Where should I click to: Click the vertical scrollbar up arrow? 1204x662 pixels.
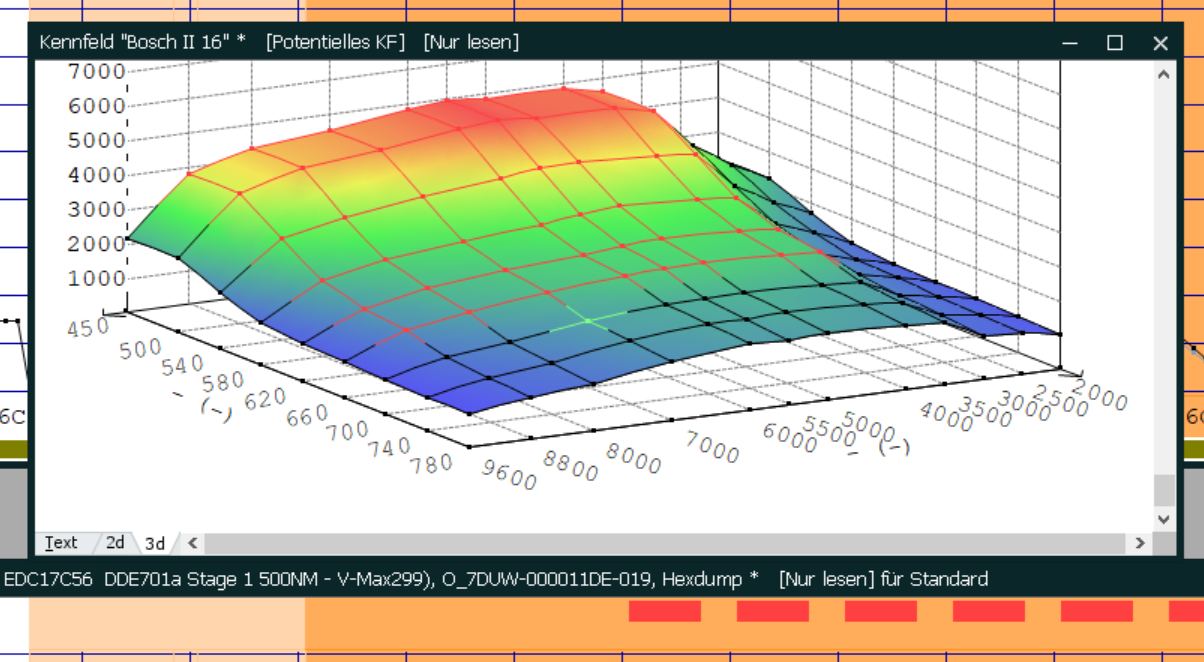1163,75
